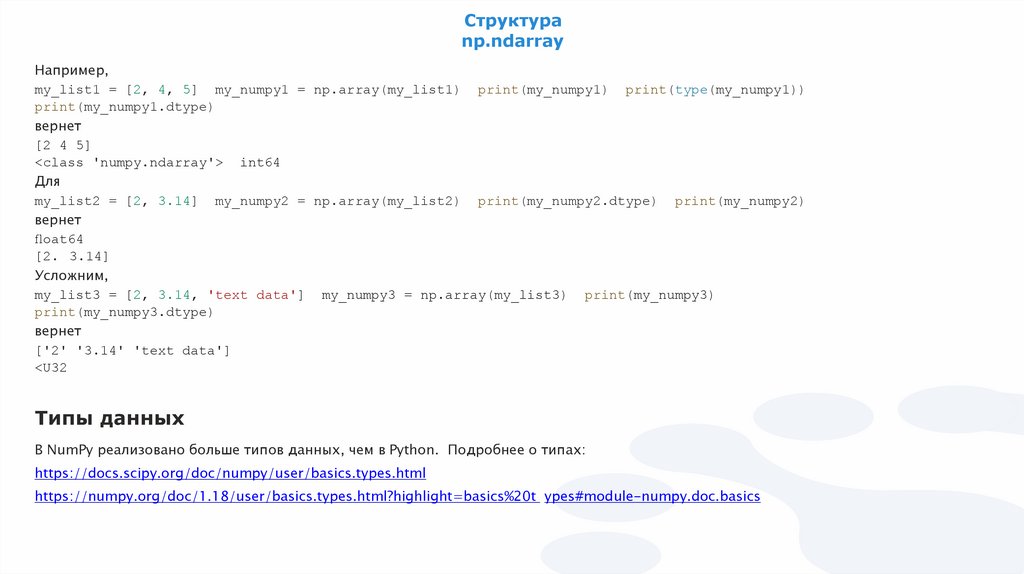The width and height of the screenshot is (1024, 574).
Task: Click code 'print(my_numpy2)'
Action: click(x=739, y=202)
